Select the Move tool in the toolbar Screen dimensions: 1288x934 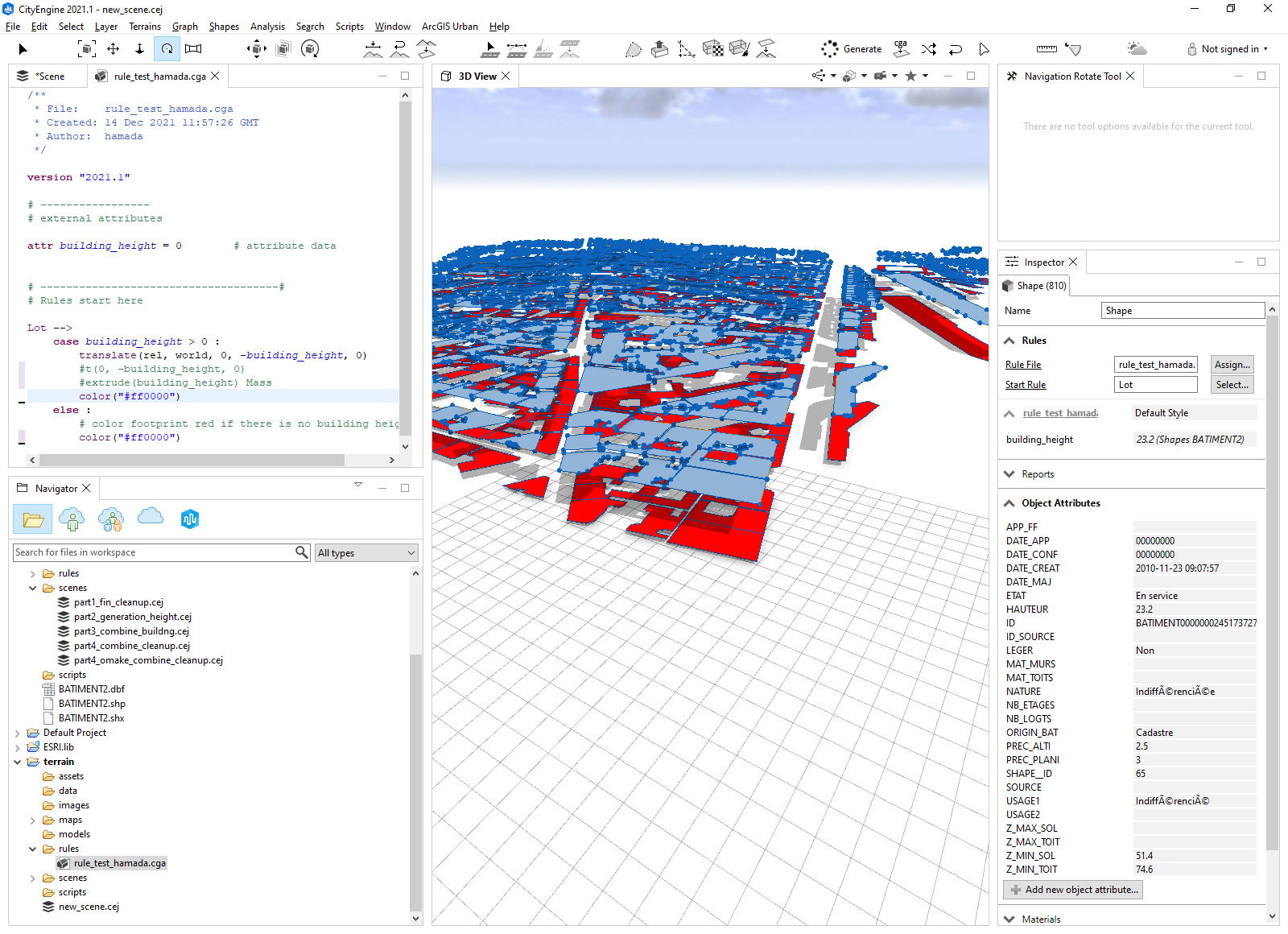click(x=113, y=48)
